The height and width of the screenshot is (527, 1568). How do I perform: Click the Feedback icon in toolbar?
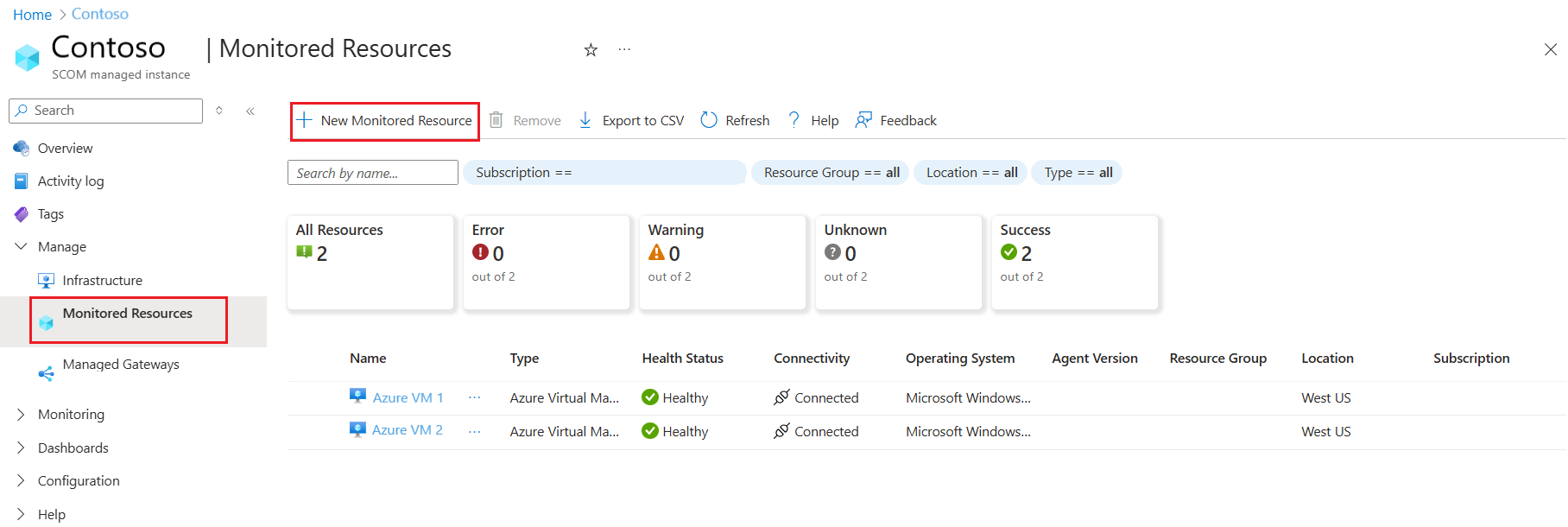click(863, 120)
